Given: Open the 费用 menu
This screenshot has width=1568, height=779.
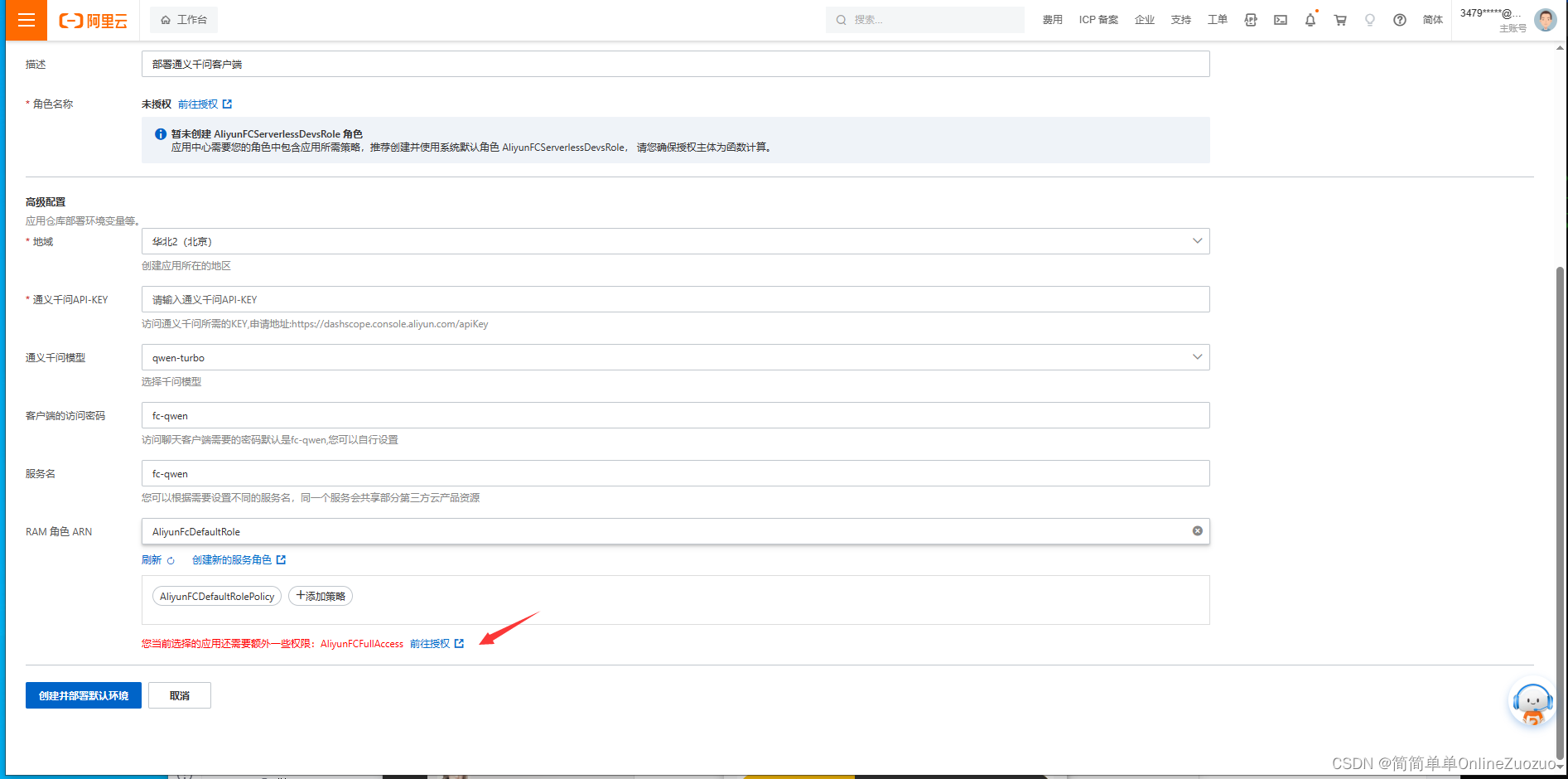Looking at the screenshot, I should pyautogui.click(x=1052, y=20).
